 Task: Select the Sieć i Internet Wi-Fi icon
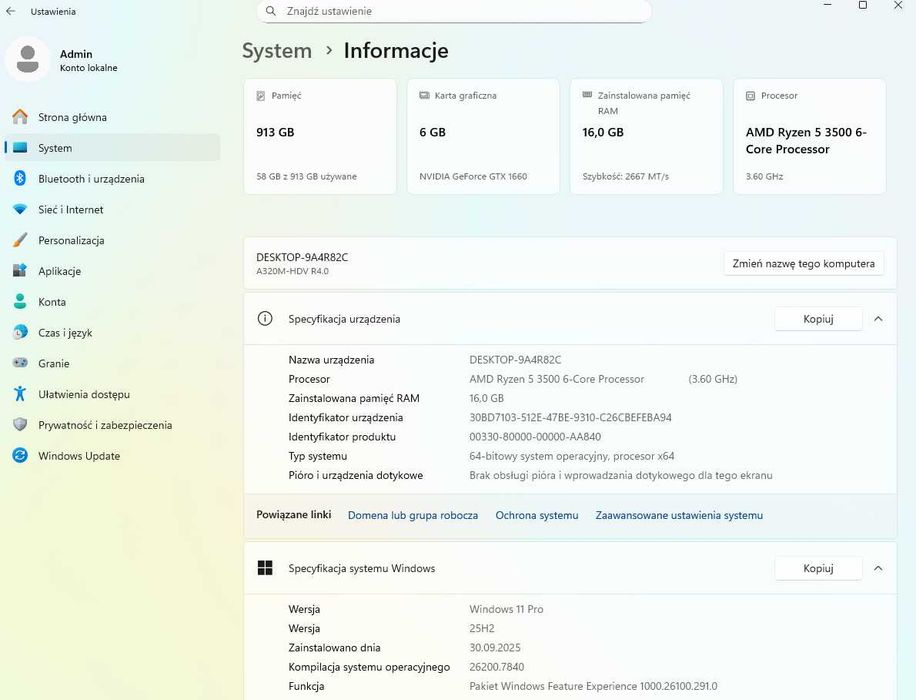tap(19, 210)
